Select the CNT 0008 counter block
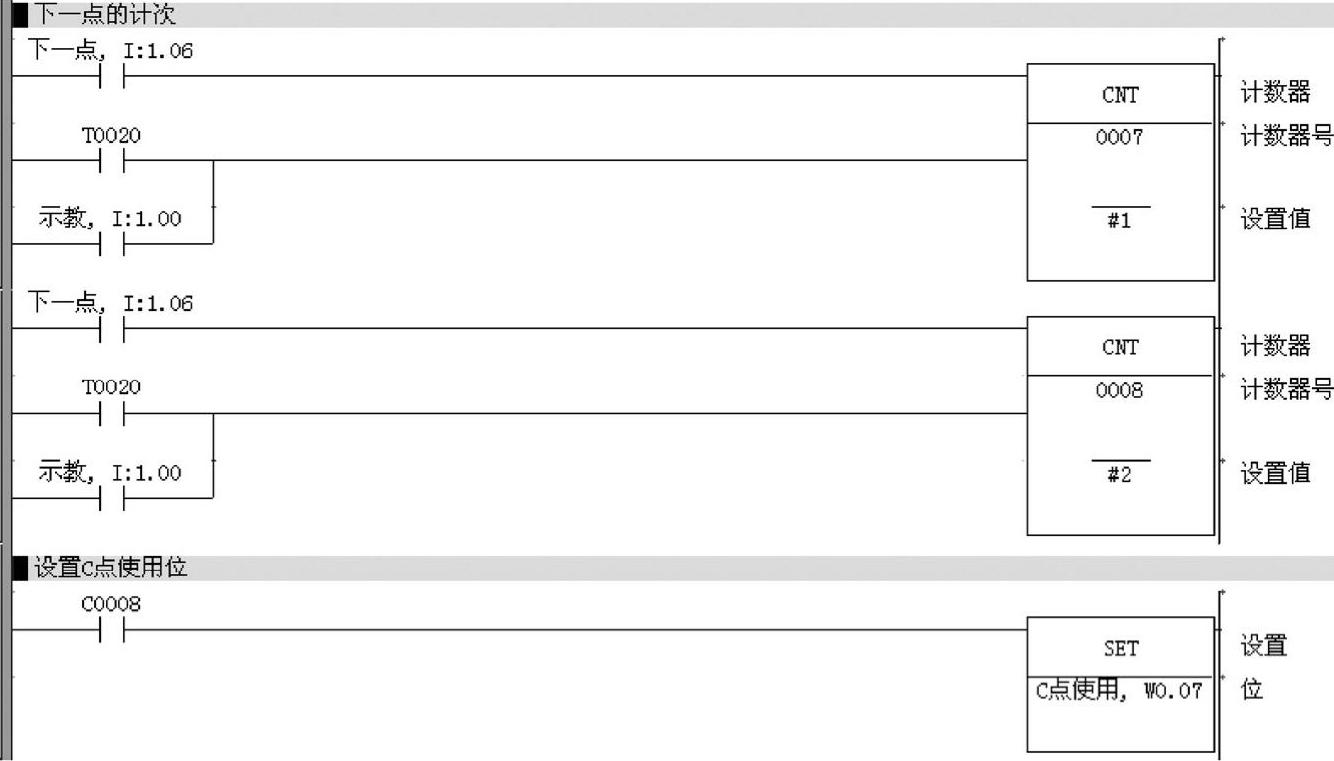 pos(1120,425)
